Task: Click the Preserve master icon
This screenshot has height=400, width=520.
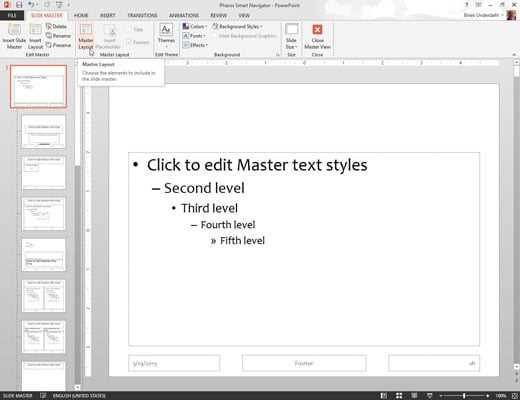Action: 58,45
